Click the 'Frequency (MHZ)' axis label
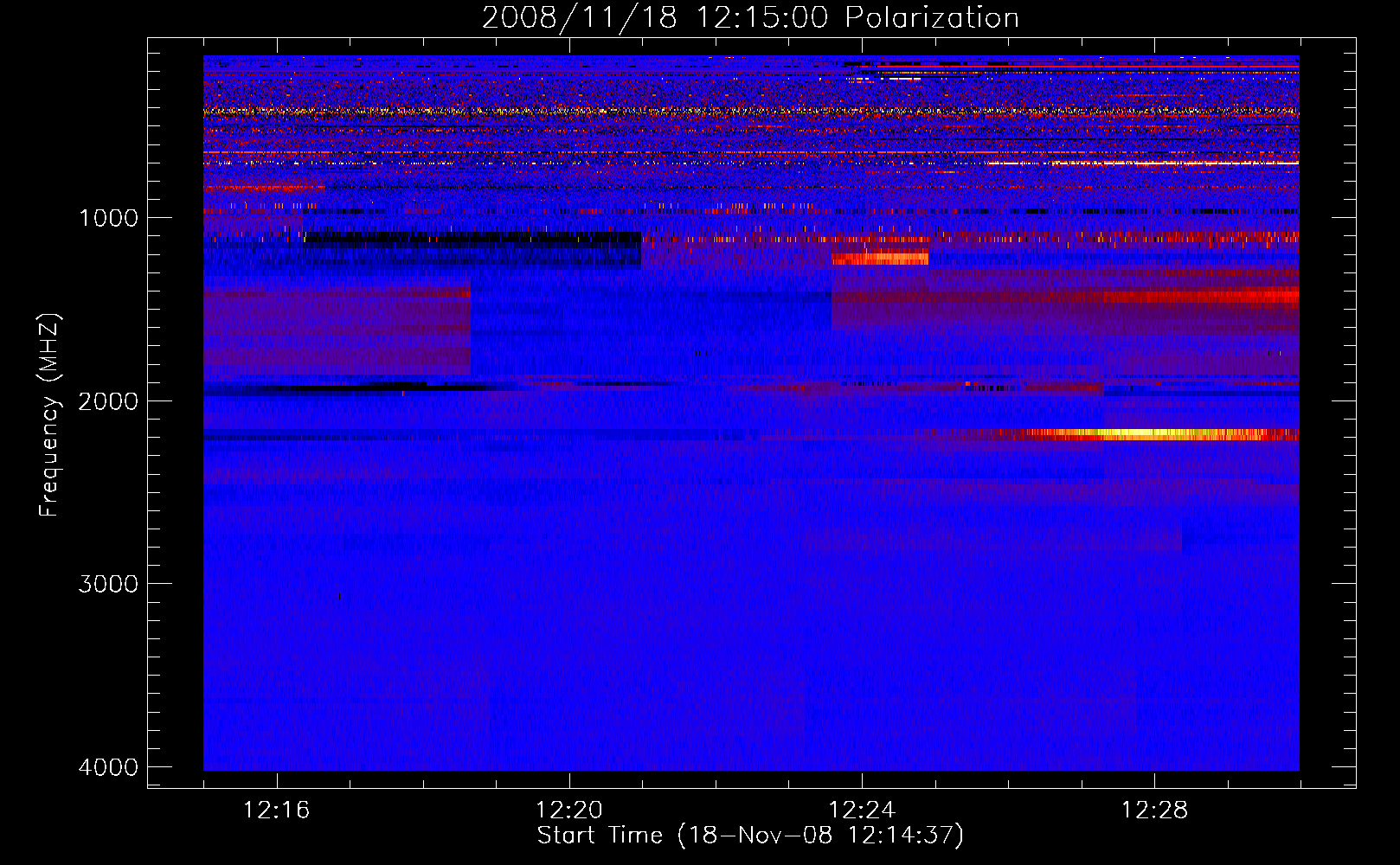1400x865 pixels. click(49, 416)
